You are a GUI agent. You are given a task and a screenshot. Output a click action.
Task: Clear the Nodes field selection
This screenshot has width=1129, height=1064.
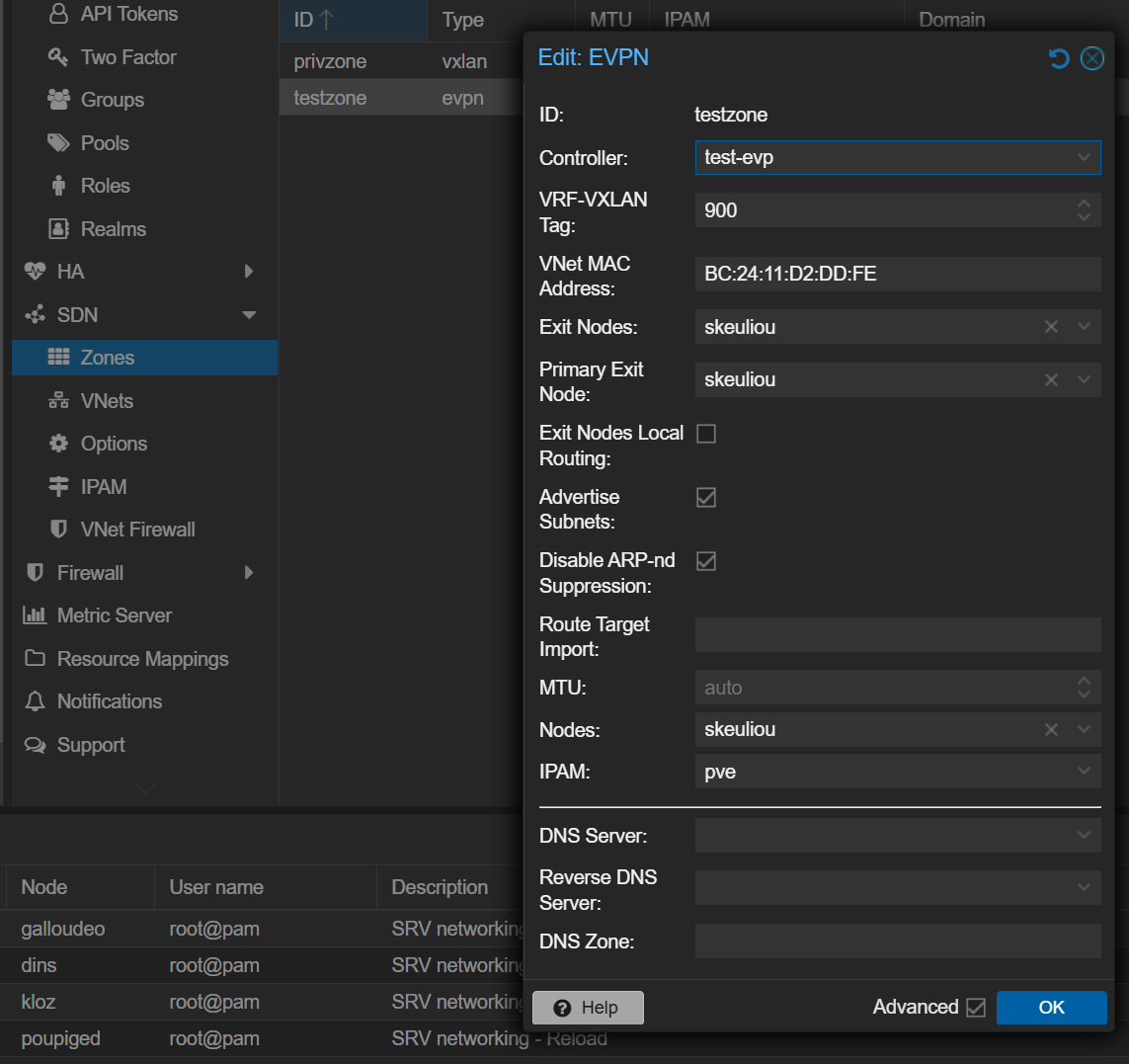(1051, 730)
